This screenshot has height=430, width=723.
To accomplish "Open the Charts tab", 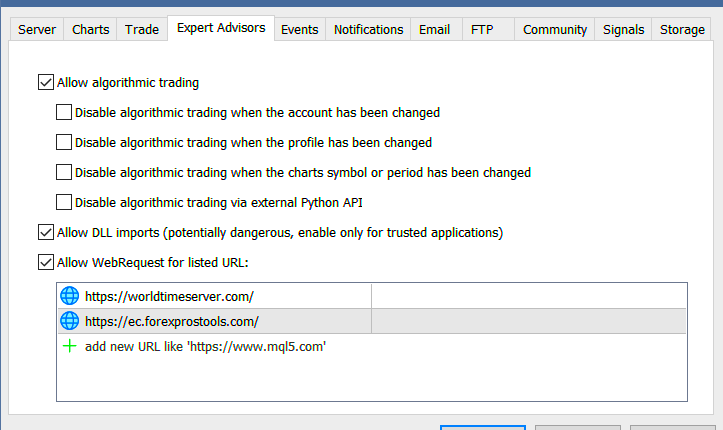I will 91,29.
